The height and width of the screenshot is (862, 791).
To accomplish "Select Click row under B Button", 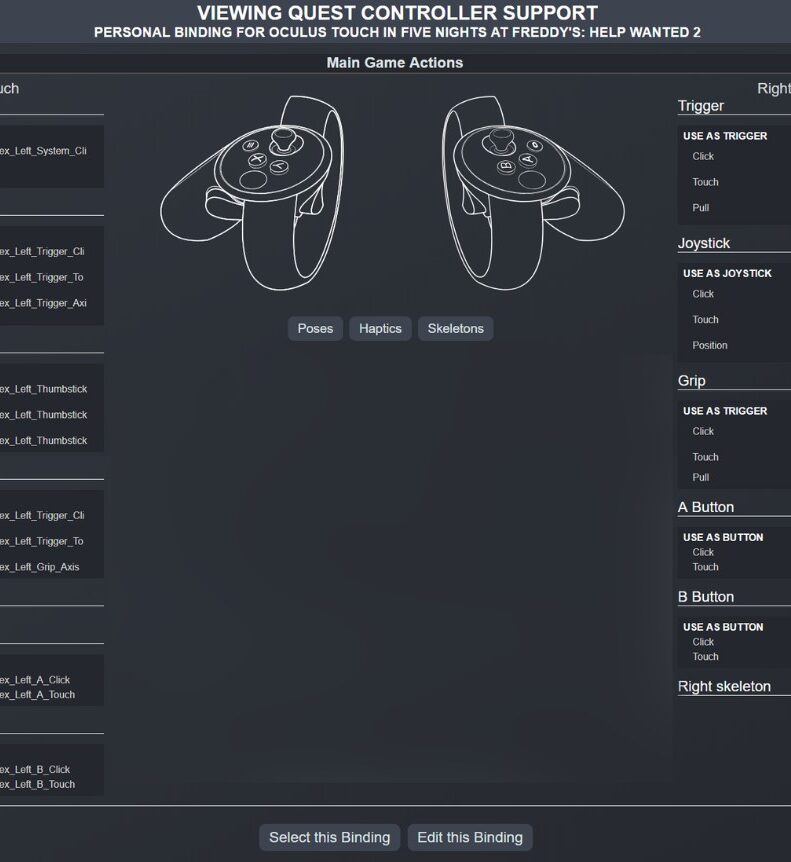I will click(703, 642).
